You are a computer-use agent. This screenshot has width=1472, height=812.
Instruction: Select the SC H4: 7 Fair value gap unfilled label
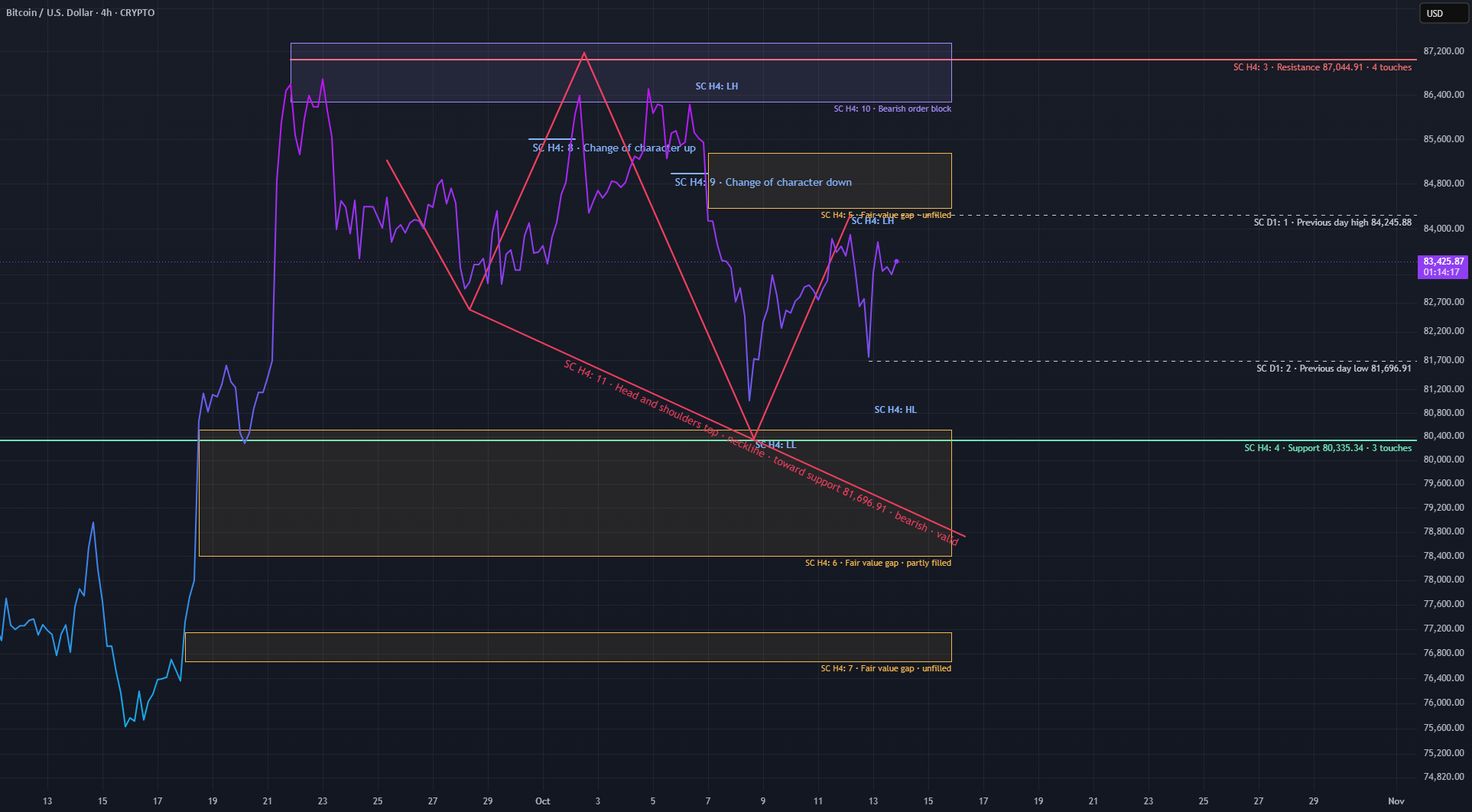tap(885, 668)
